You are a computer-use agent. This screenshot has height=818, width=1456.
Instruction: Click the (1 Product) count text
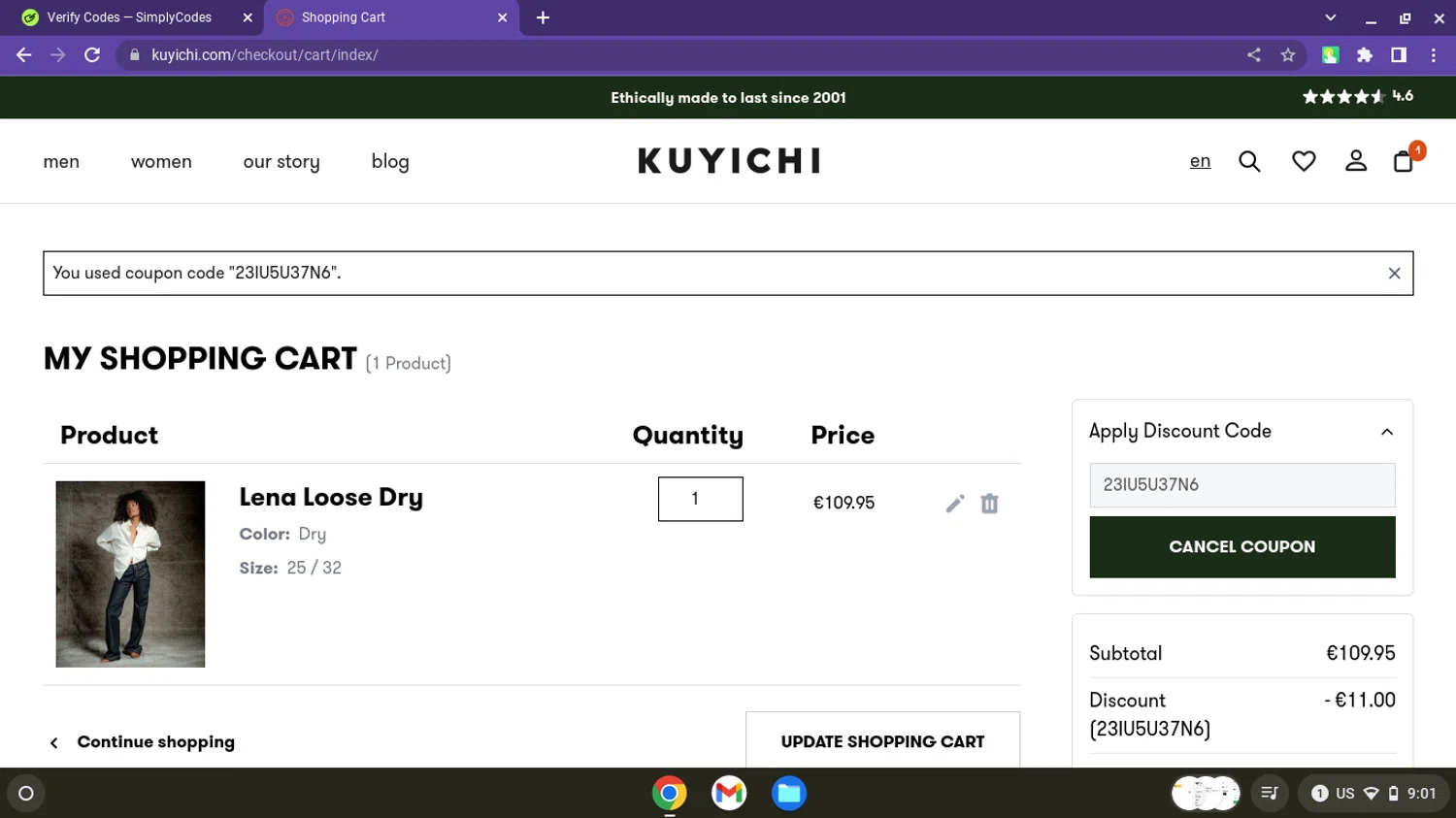(x=409, y=364)
